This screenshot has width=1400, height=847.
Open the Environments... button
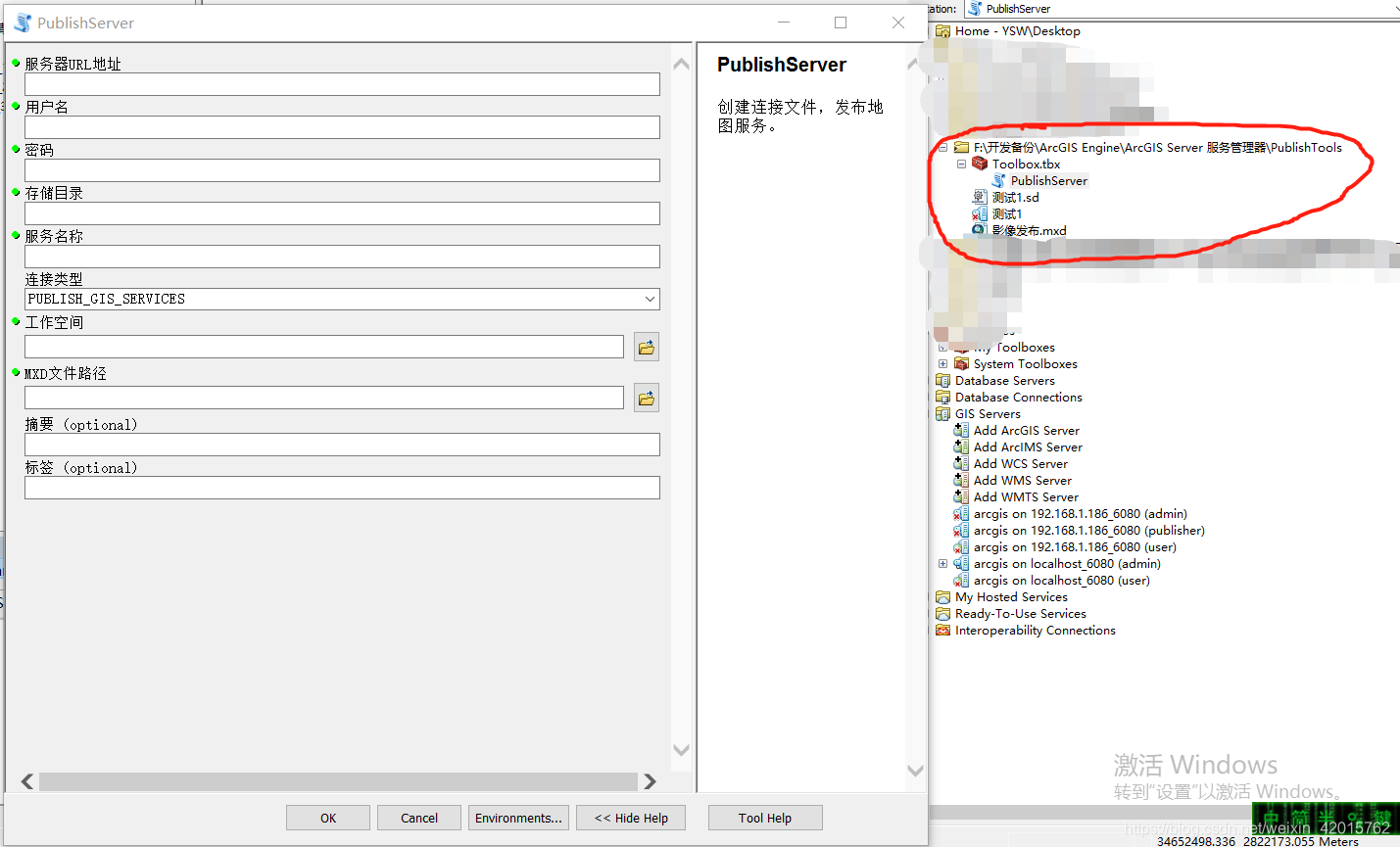(x=518, y=818)
